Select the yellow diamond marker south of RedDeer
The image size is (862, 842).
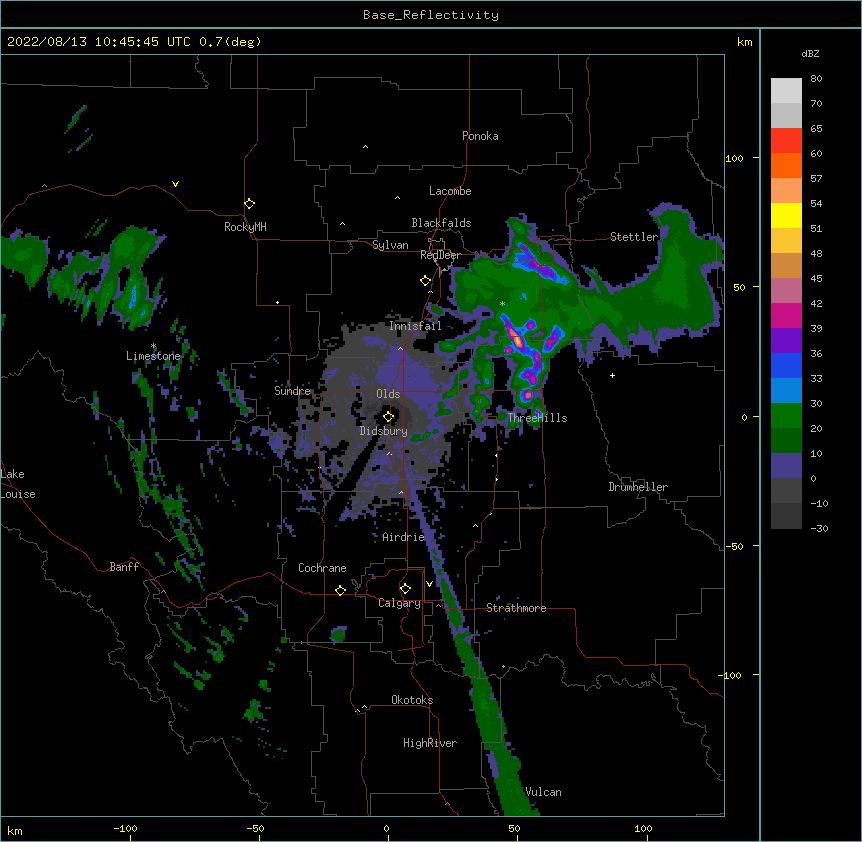coord(425,281)
